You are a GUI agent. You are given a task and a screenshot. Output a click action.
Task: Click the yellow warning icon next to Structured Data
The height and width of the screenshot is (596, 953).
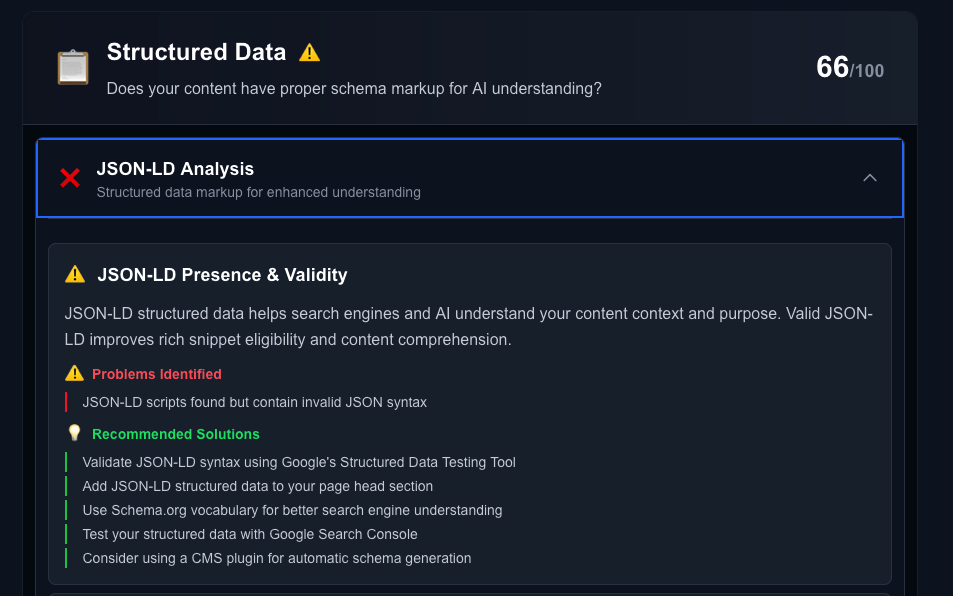click(309, 53)
